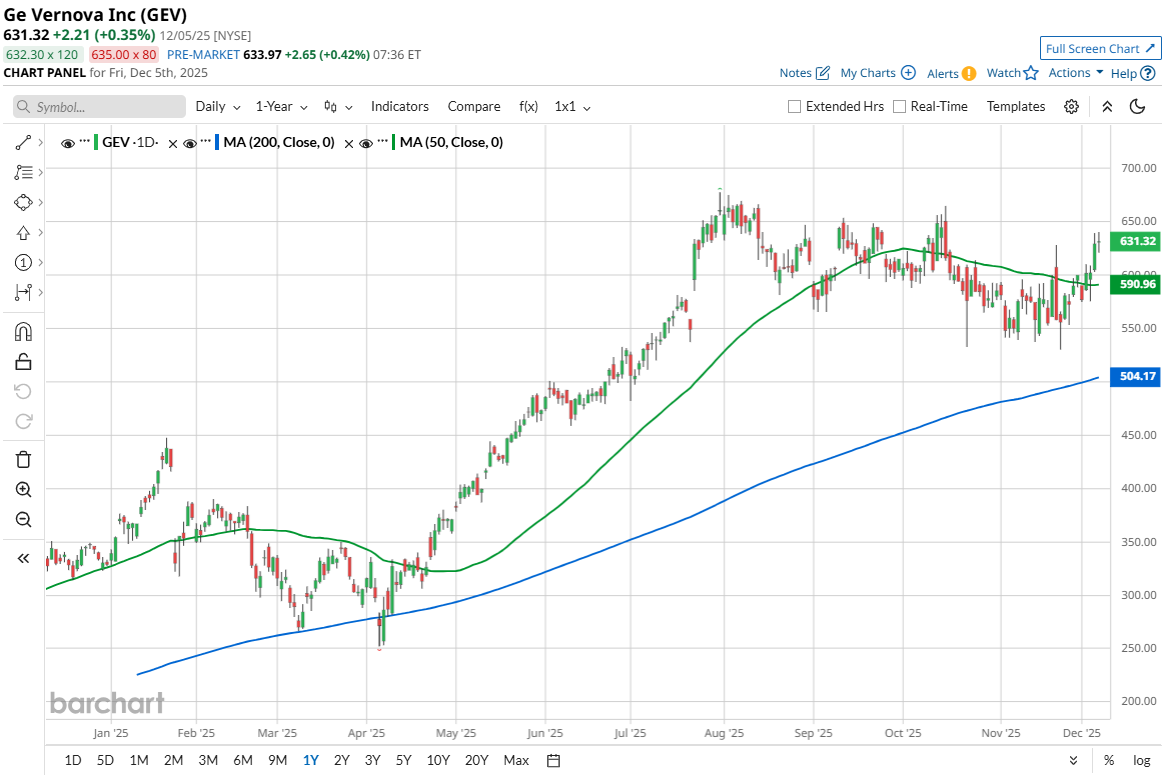Click the blue MA 200 color swatch

217,143
